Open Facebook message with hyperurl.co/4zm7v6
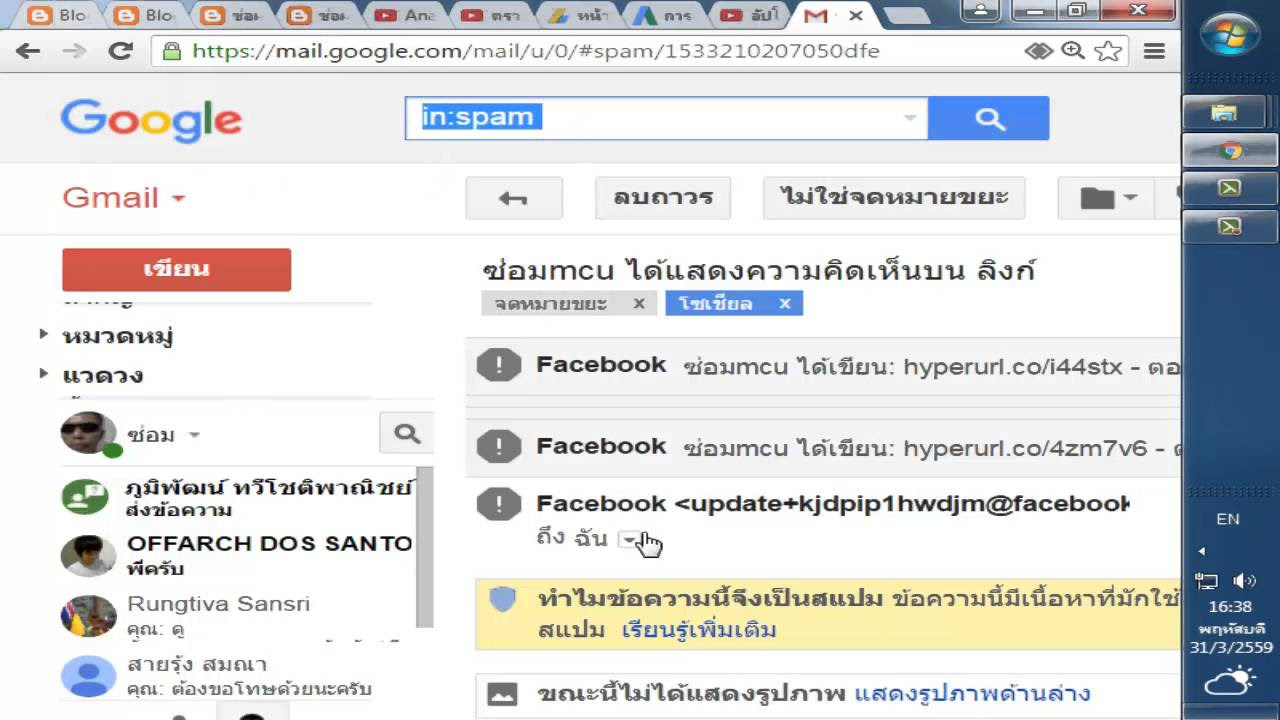Screen dimensions: 1280x720 coord(824,447)
